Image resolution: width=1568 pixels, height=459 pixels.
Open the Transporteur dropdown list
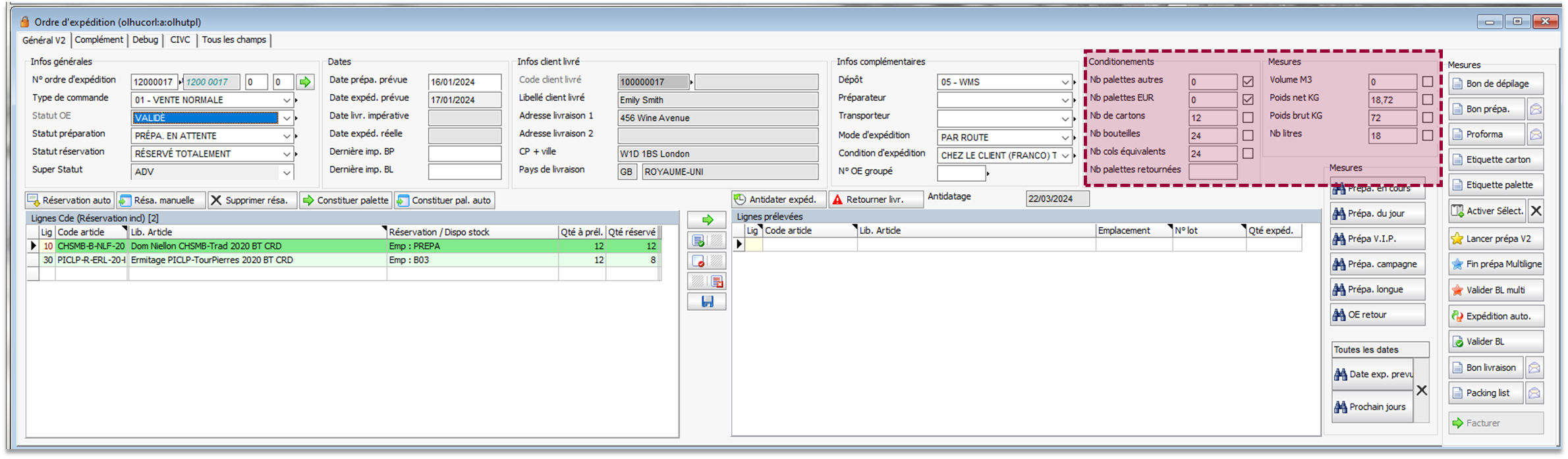coord(1065,119)
